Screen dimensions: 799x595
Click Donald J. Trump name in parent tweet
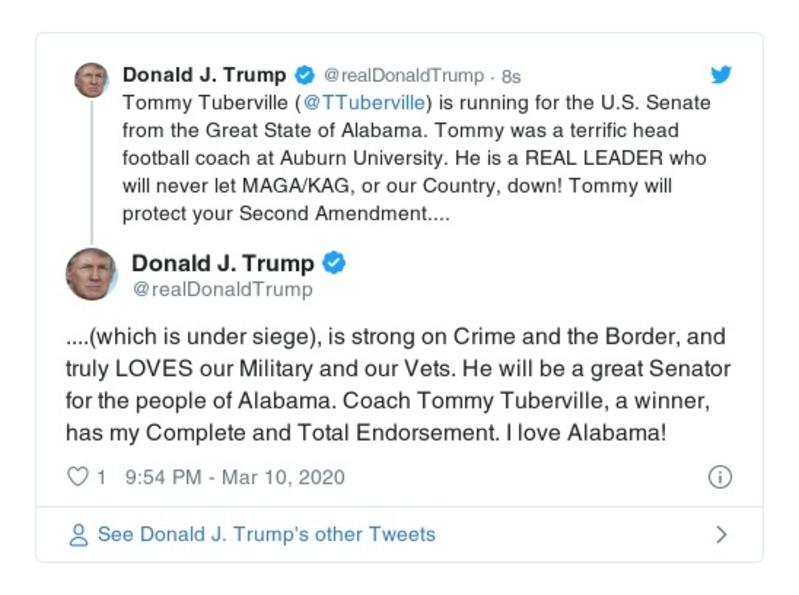click(x=204, y=75)
